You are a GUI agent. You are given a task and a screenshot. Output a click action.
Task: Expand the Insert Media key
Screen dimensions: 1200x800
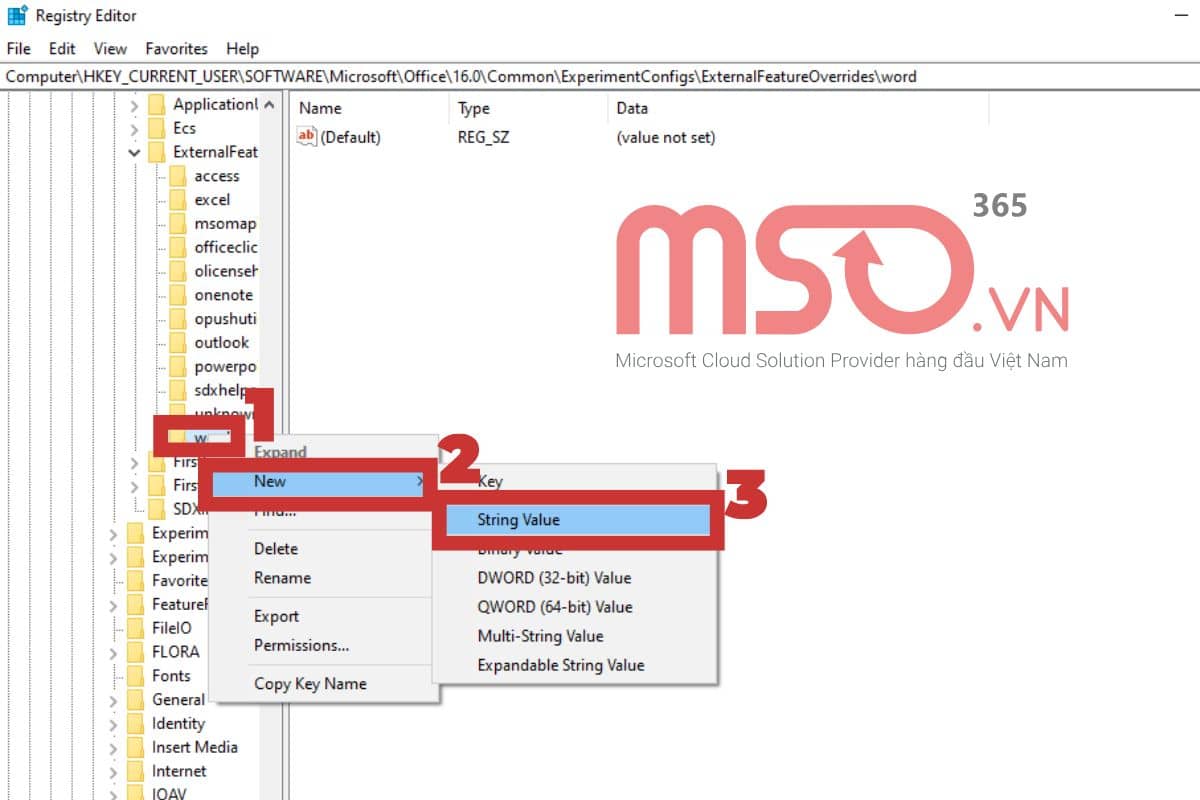tap(113, 747)
